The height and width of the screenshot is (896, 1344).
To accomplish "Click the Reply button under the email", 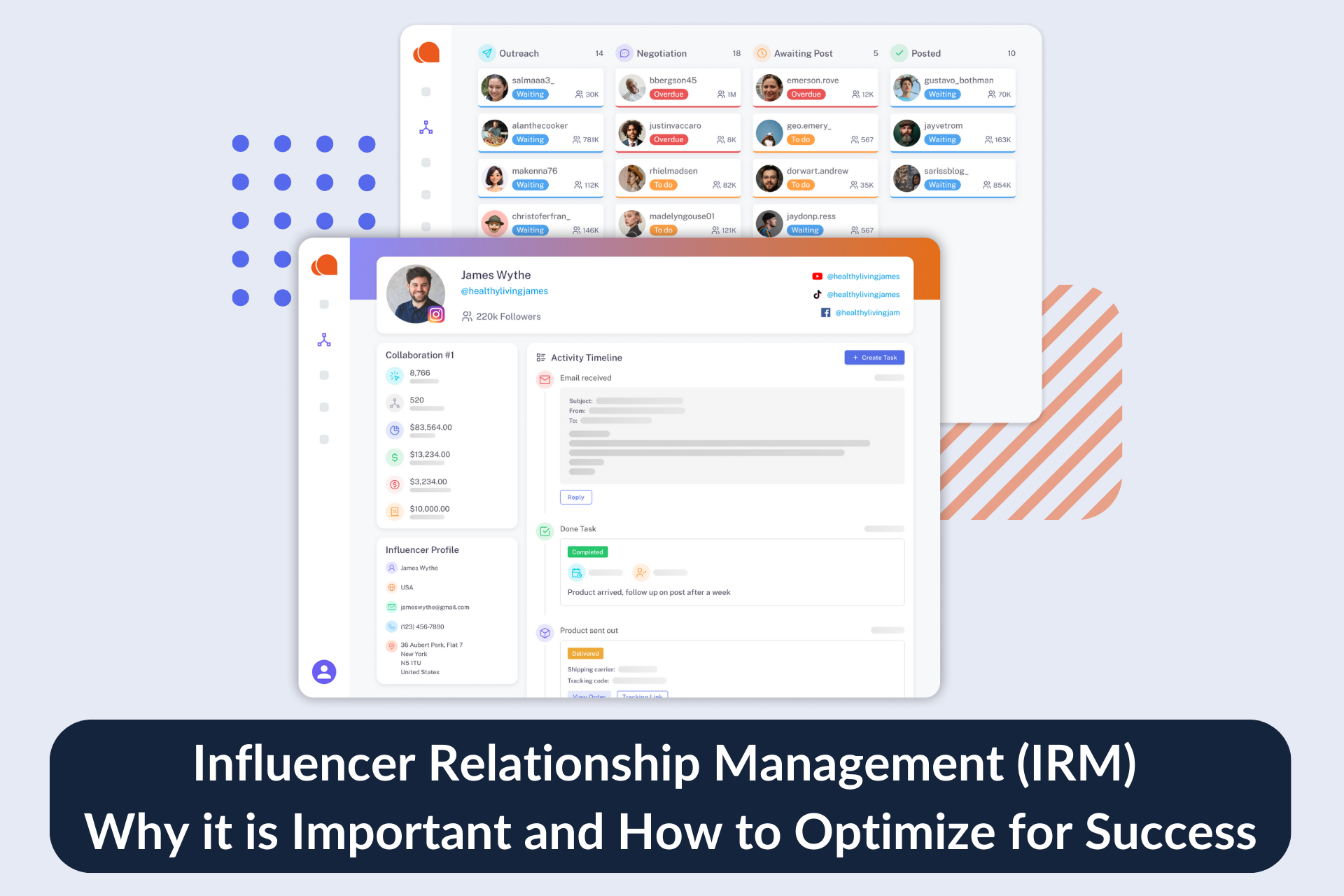I will 575,498.
